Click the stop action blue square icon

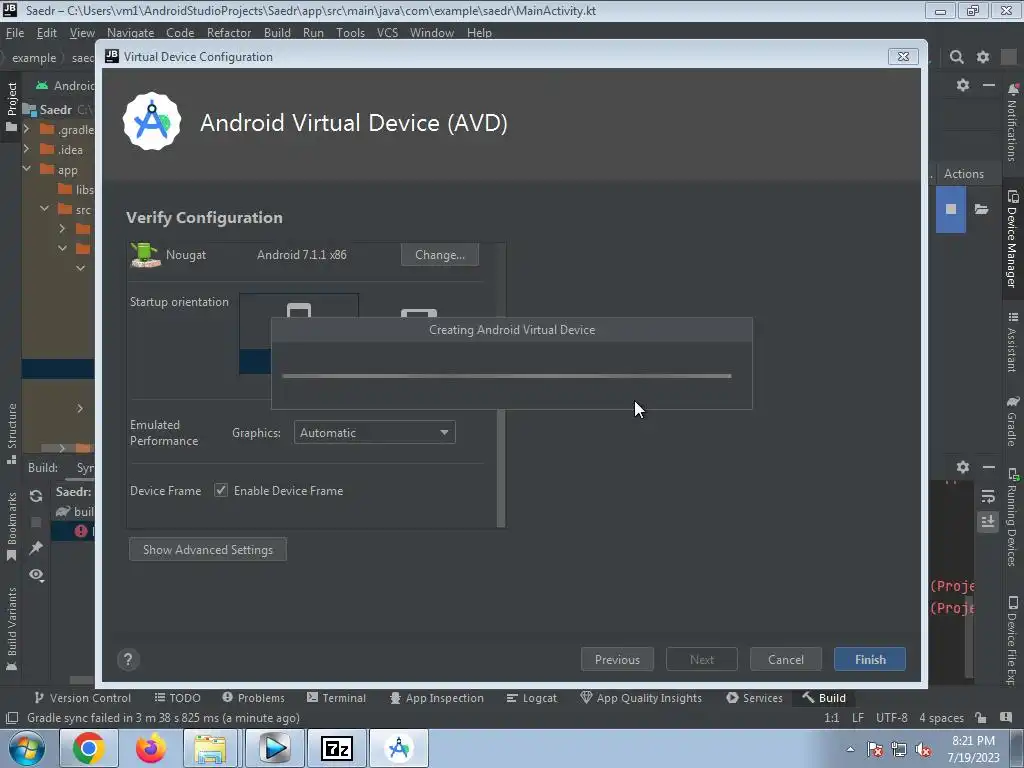[951, 209]
